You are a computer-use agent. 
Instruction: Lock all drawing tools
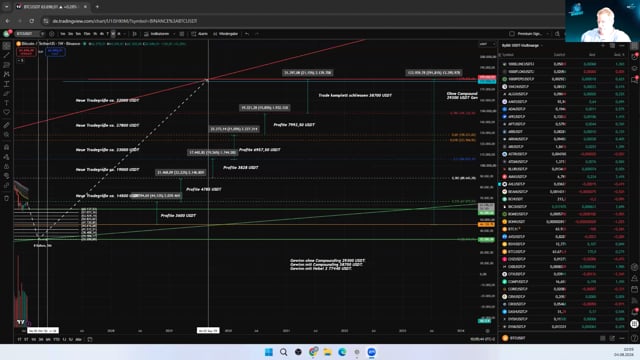[x=7, y=167]
